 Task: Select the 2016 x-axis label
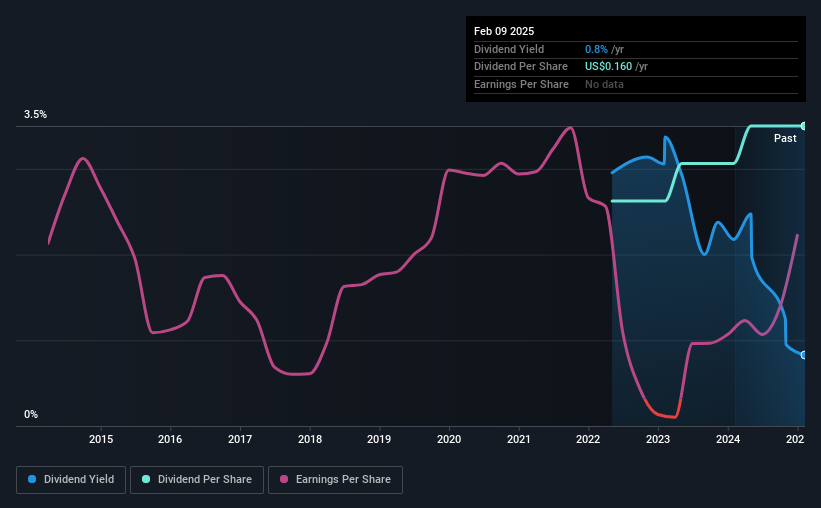170,439
